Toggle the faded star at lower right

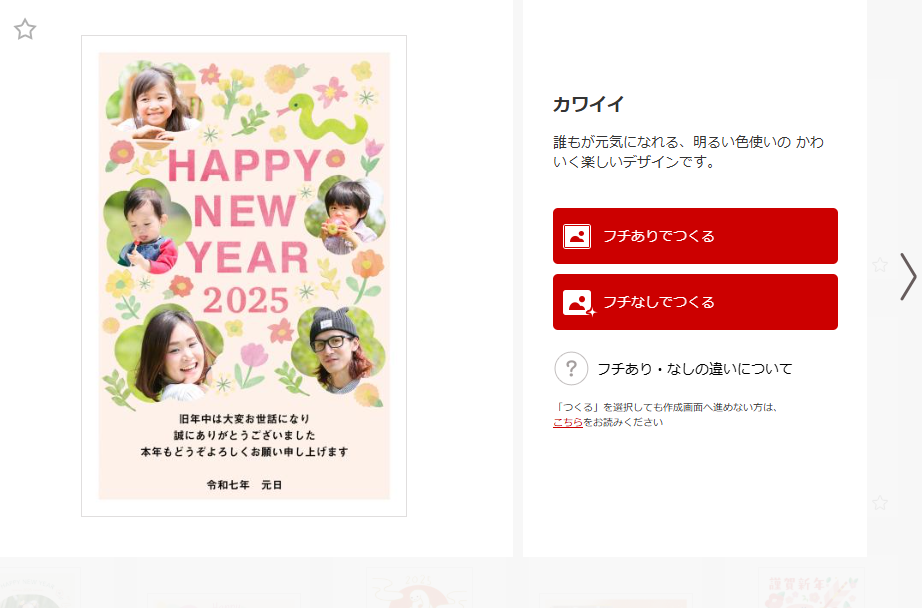(x=880, y=503)
